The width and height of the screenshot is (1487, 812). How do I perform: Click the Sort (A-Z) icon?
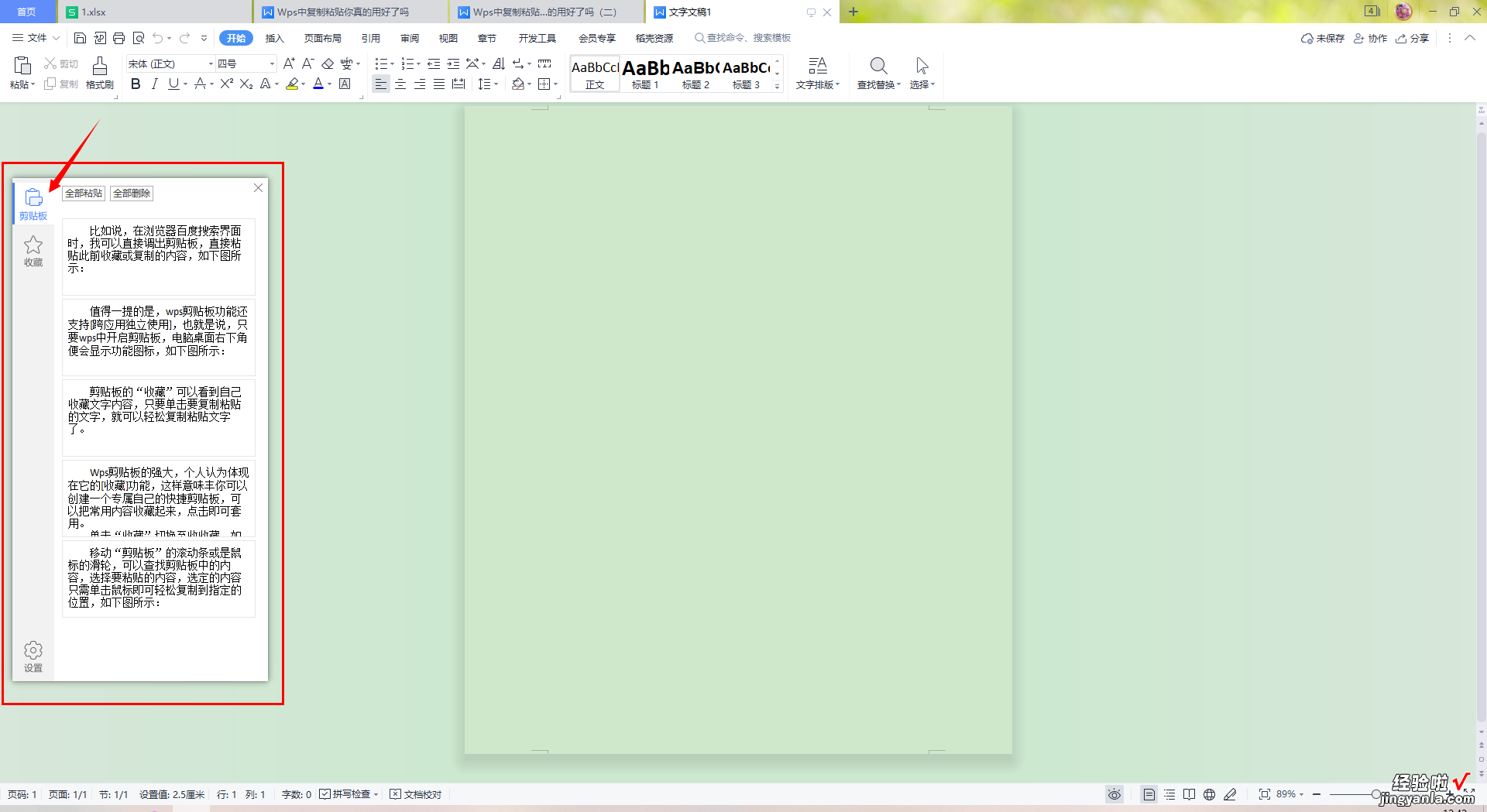click(499, 63)
